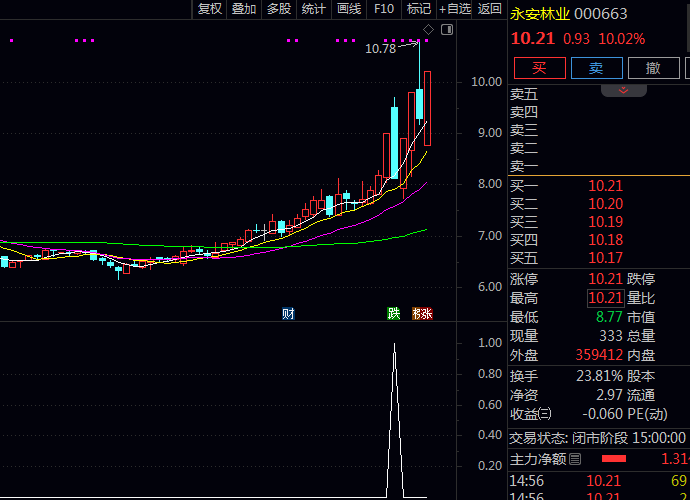Click the stock code 000663
This screenshot has height=500, width=690.
point(601,14)
